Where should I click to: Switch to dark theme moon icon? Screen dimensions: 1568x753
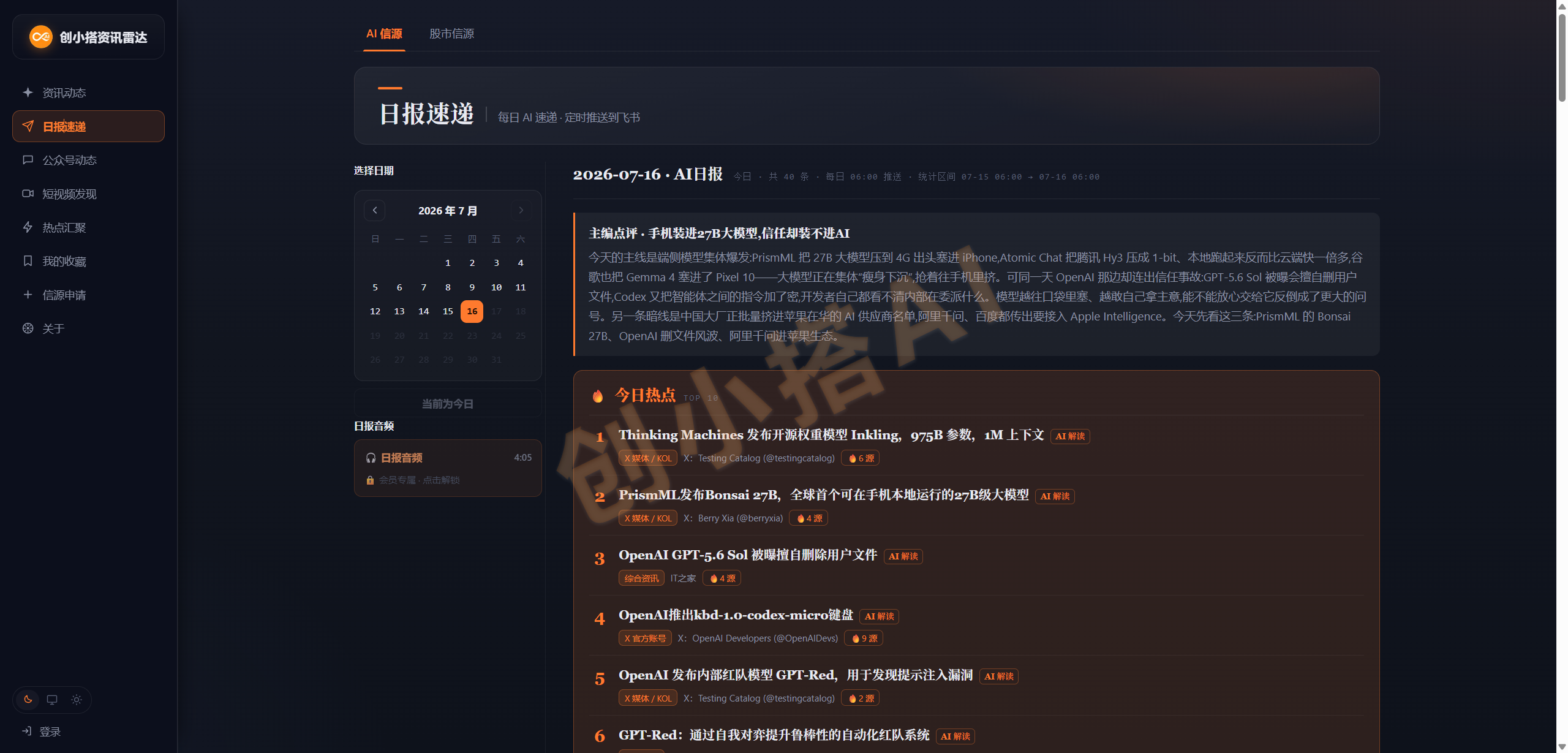click(x=28, y=699)
